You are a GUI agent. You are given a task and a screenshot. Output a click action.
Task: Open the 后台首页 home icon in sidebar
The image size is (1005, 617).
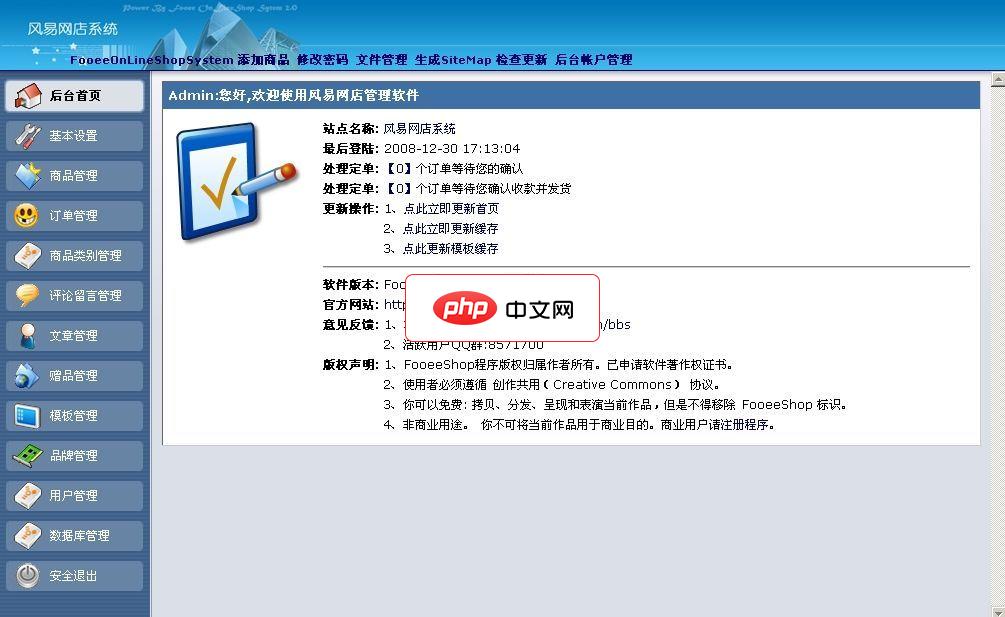click(25, 96)
